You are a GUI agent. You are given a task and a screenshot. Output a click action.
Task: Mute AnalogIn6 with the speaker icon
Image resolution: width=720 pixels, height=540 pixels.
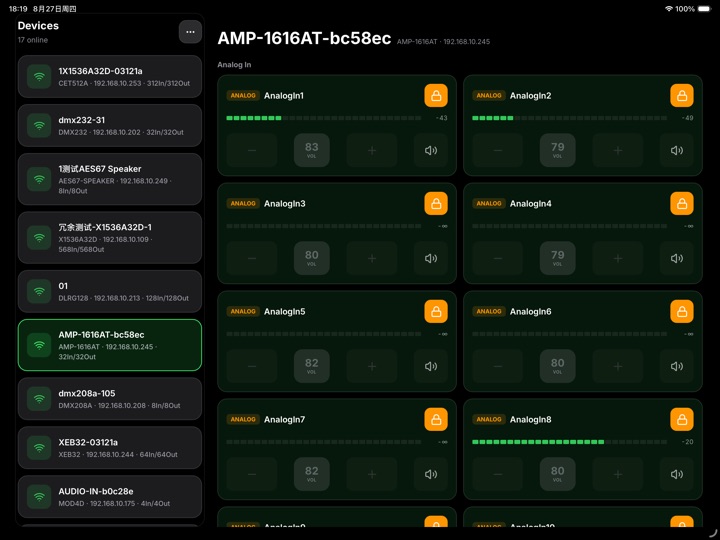point(677,366)
